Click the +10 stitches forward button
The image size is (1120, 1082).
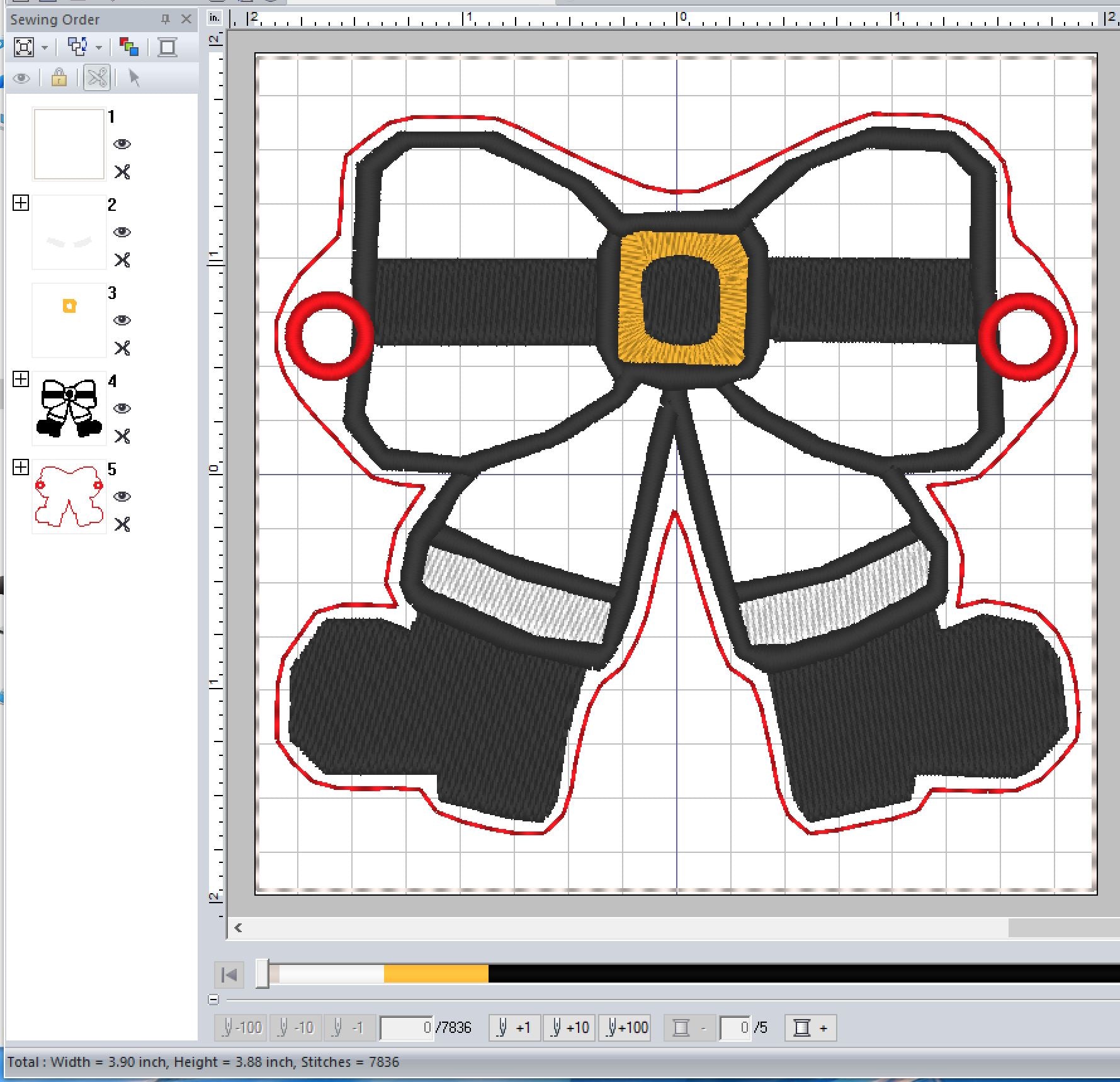pyautogui.click(x=570, y=1028)
